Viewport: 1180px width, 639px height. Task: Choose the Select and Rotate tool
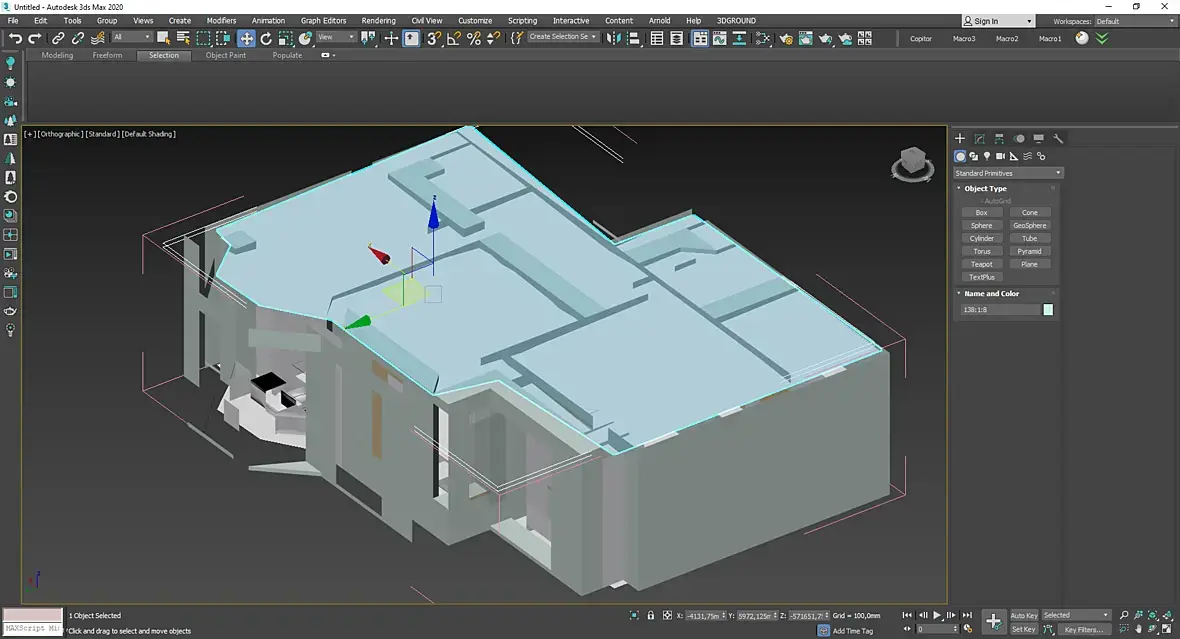pos(266,38)
